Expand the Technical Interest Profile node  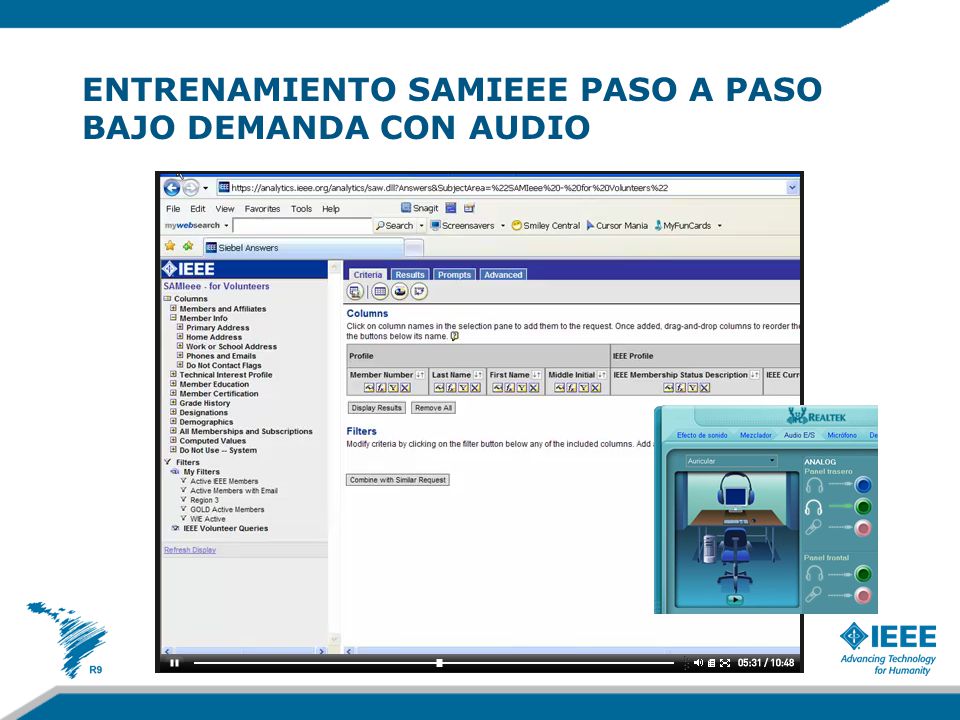[x=173, y=374]
